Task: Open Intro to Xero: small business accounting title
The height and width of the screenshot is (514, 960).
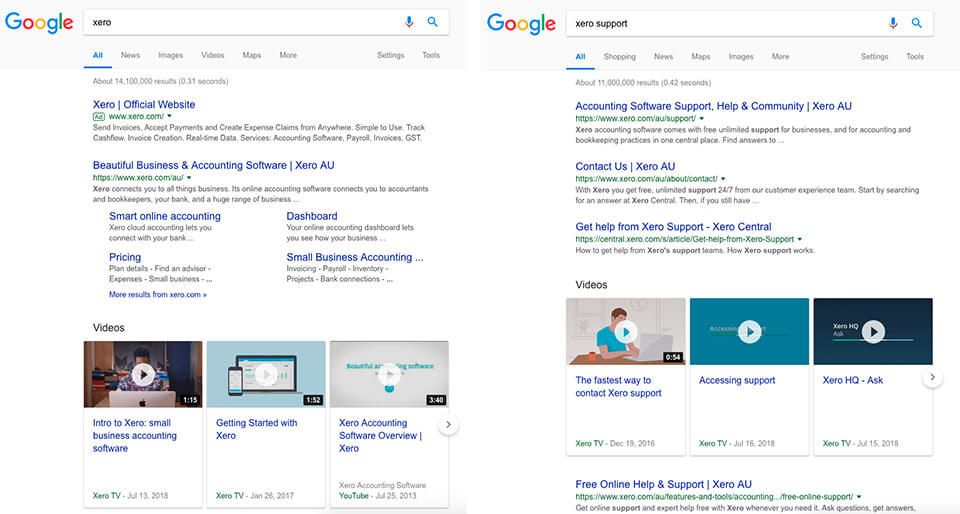Action: 135,436
